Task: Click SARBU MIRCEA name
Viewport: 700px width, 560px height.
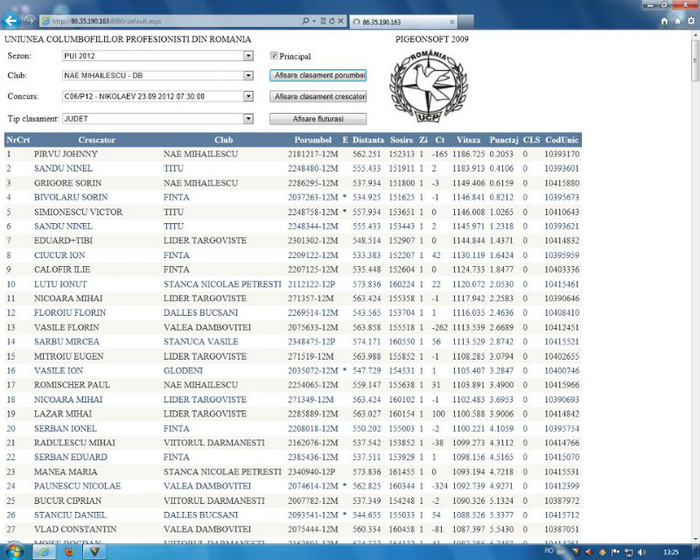Action: [x=67, y=342]
